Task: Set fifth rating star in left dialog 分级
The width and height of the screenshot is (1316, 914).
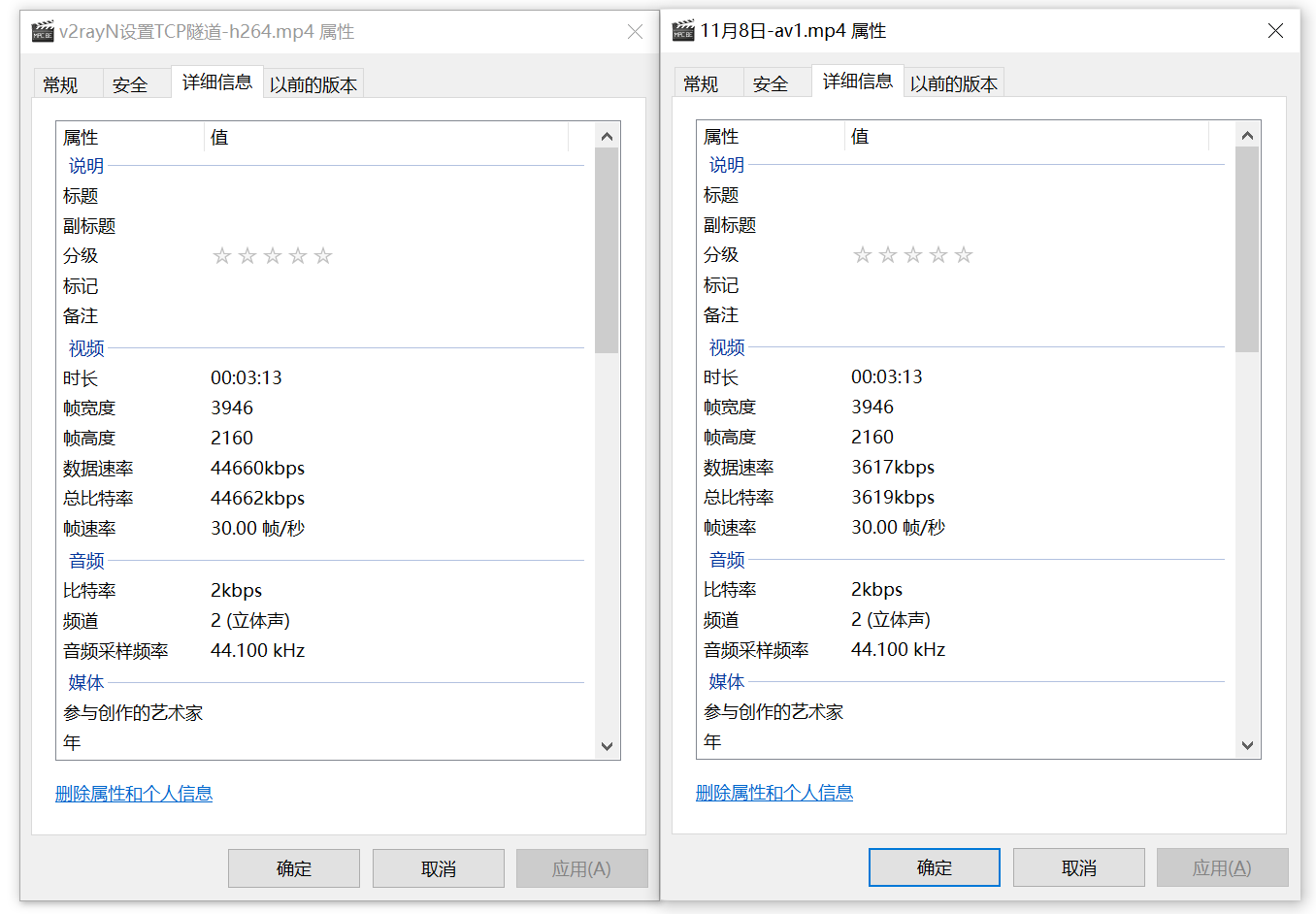Action: point(323,256)
